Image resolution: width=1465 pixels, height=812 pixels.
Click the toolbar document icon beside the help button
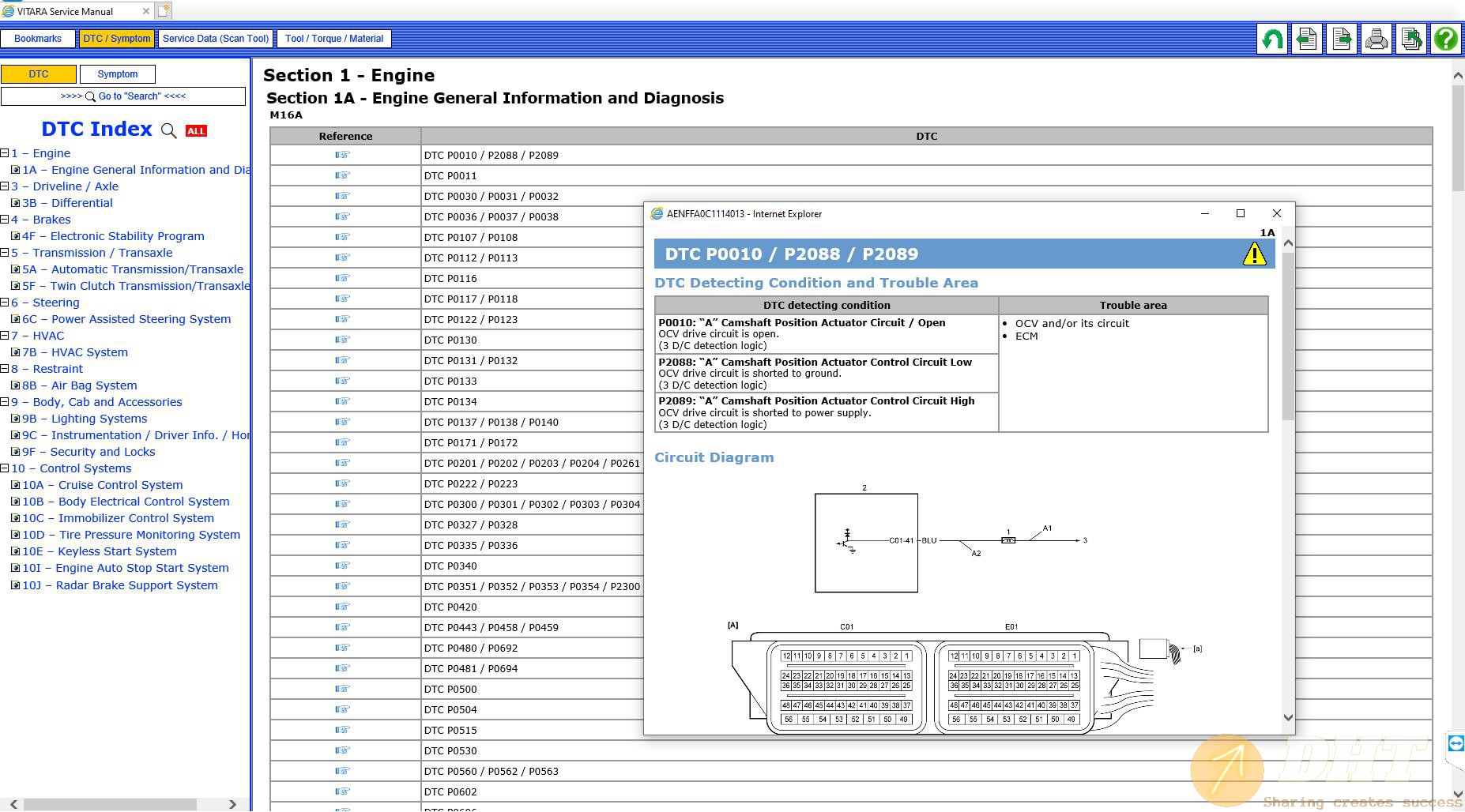point(1411,39)
